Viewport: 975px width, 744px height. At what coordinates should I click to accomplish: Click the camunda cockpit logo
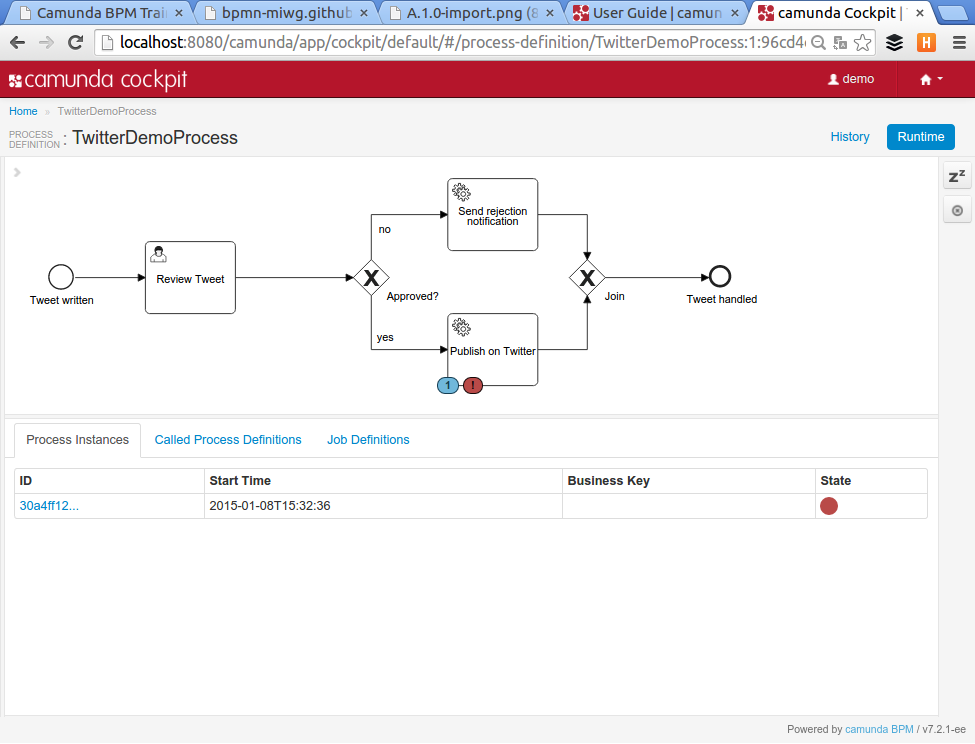tap(98, 80)
